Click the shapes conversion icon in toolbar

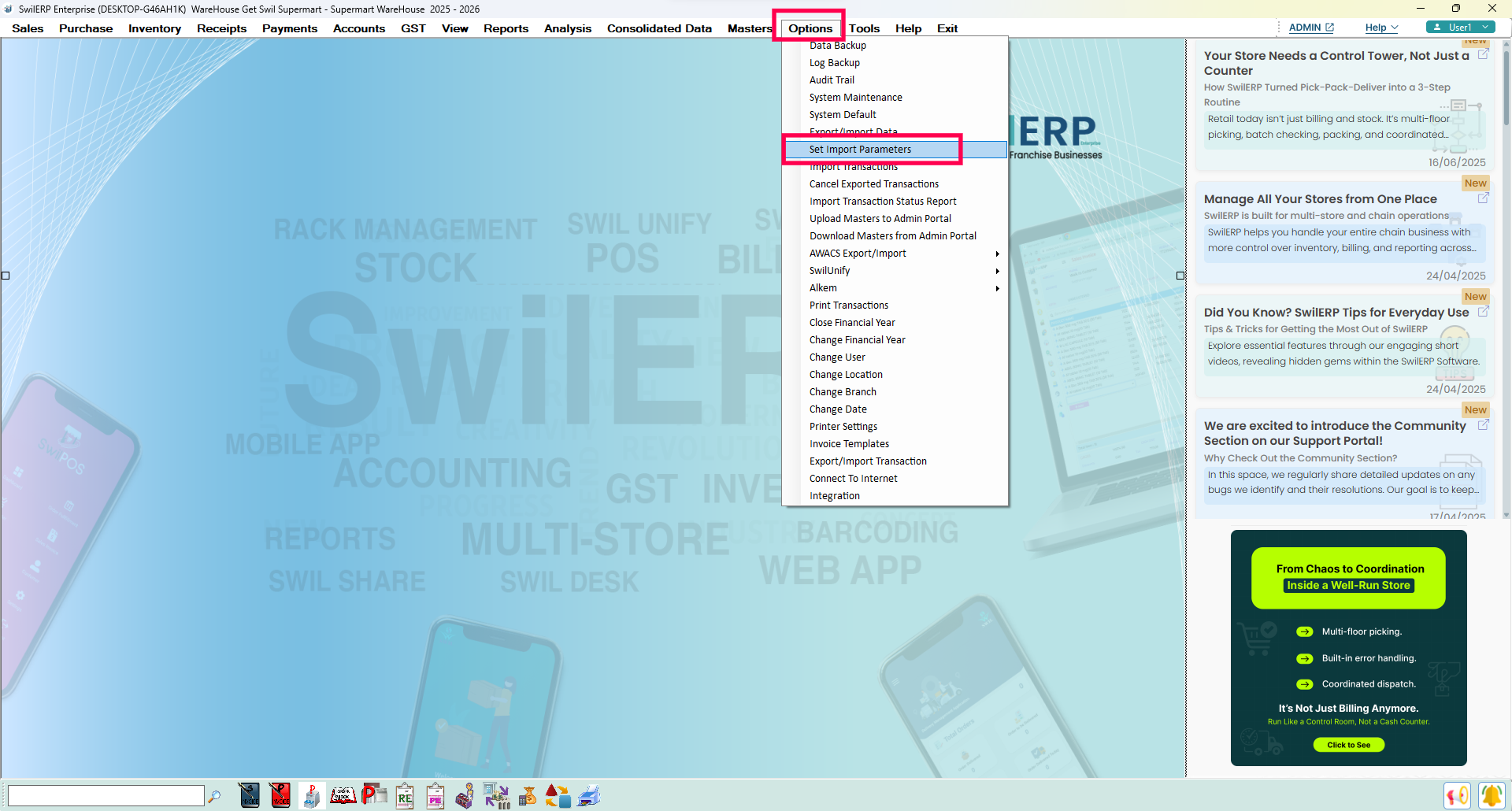tap(558, 795)
